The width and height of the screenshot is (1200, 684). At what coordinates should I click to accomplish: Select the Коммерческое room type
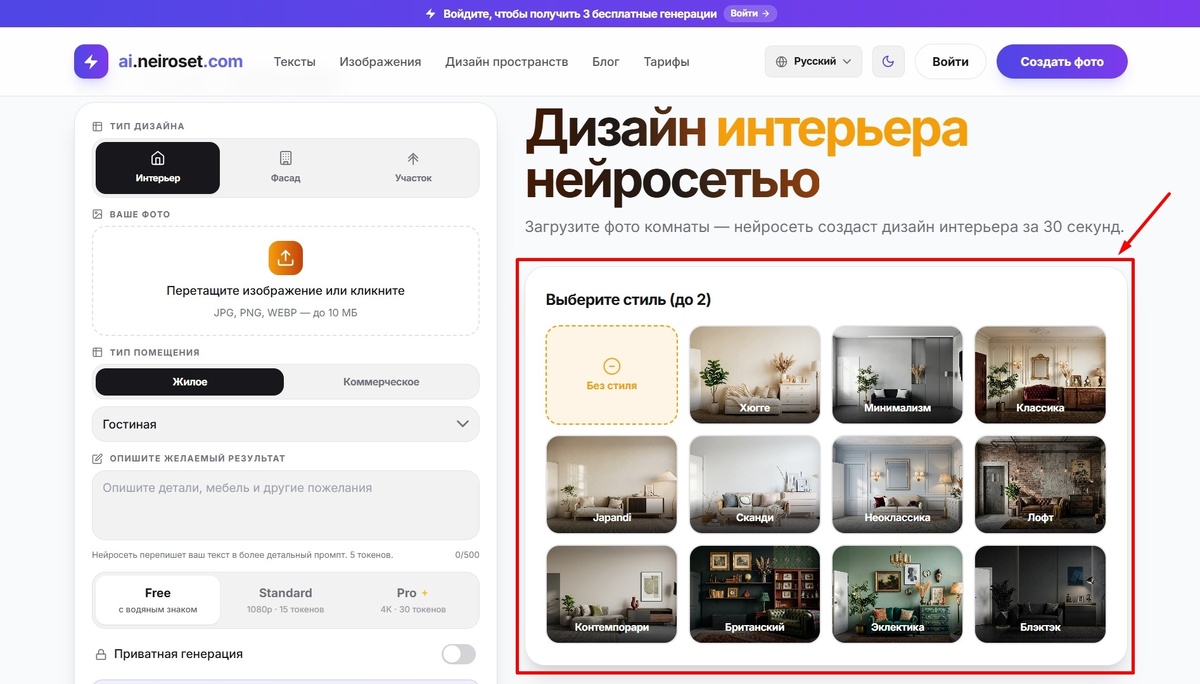click(x=381, y=382)
